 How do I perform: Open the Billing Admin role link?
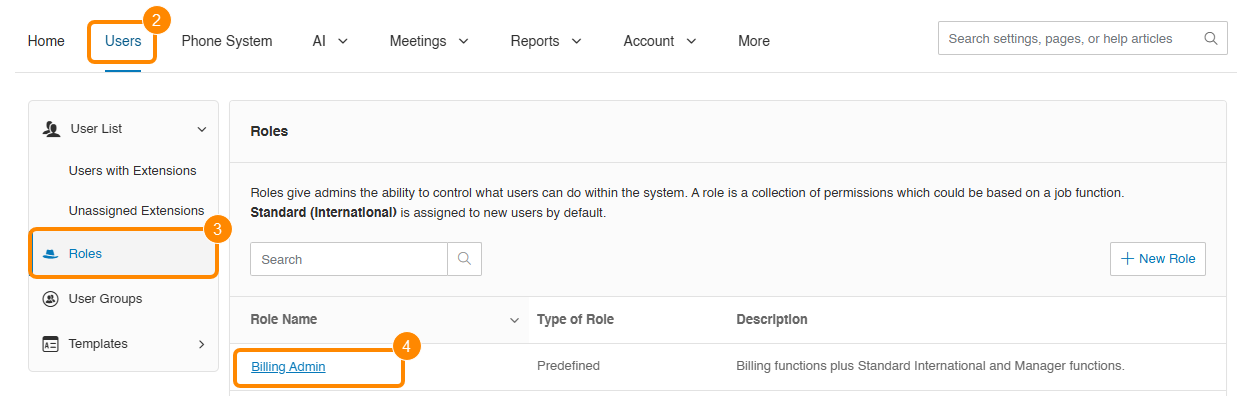pyautogui.click(x=288, y=367)
